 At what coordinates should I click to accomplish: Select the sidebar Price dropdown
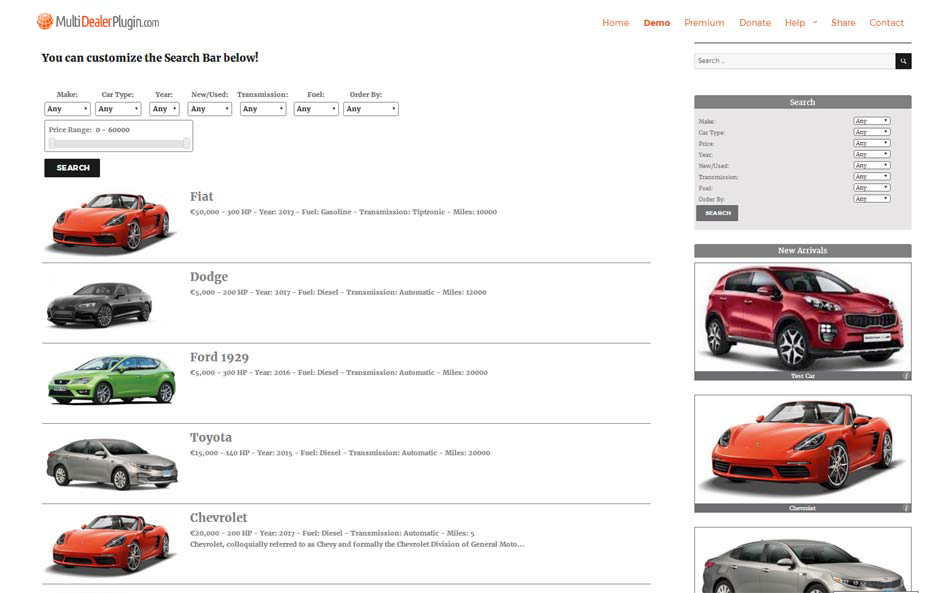(871, 143)
